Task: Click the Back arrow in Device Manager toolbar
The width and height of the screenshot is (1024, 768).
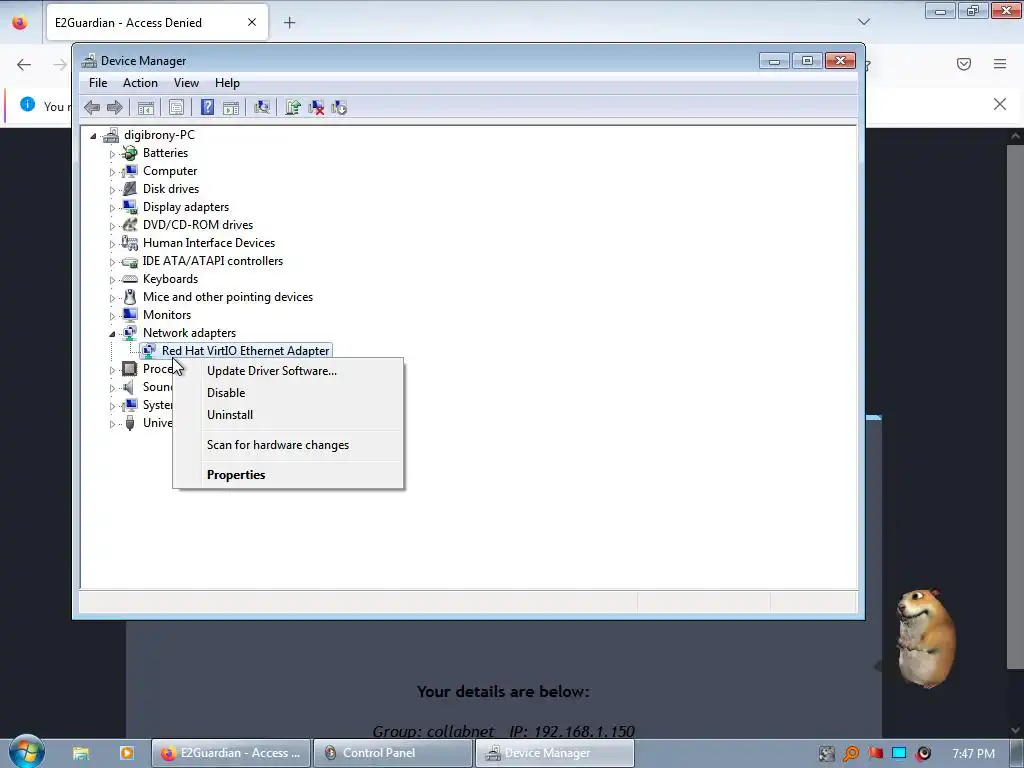Action: 92,107
